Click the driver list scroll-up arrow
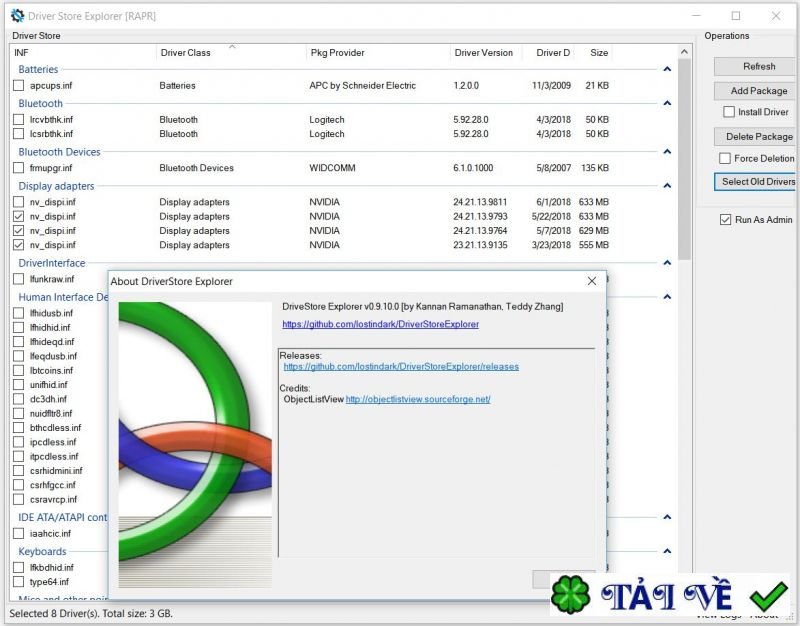Image resolution: width=800 pixels, height=626 pixels. point(685,52)
